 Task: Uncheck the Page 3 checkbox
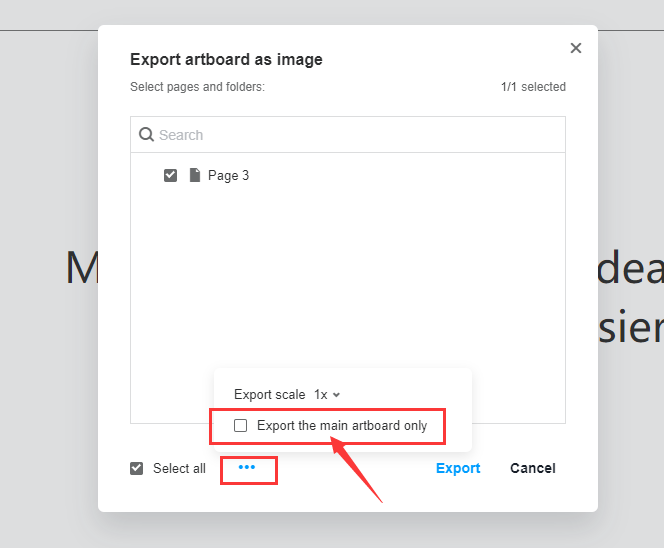point(170,175)
